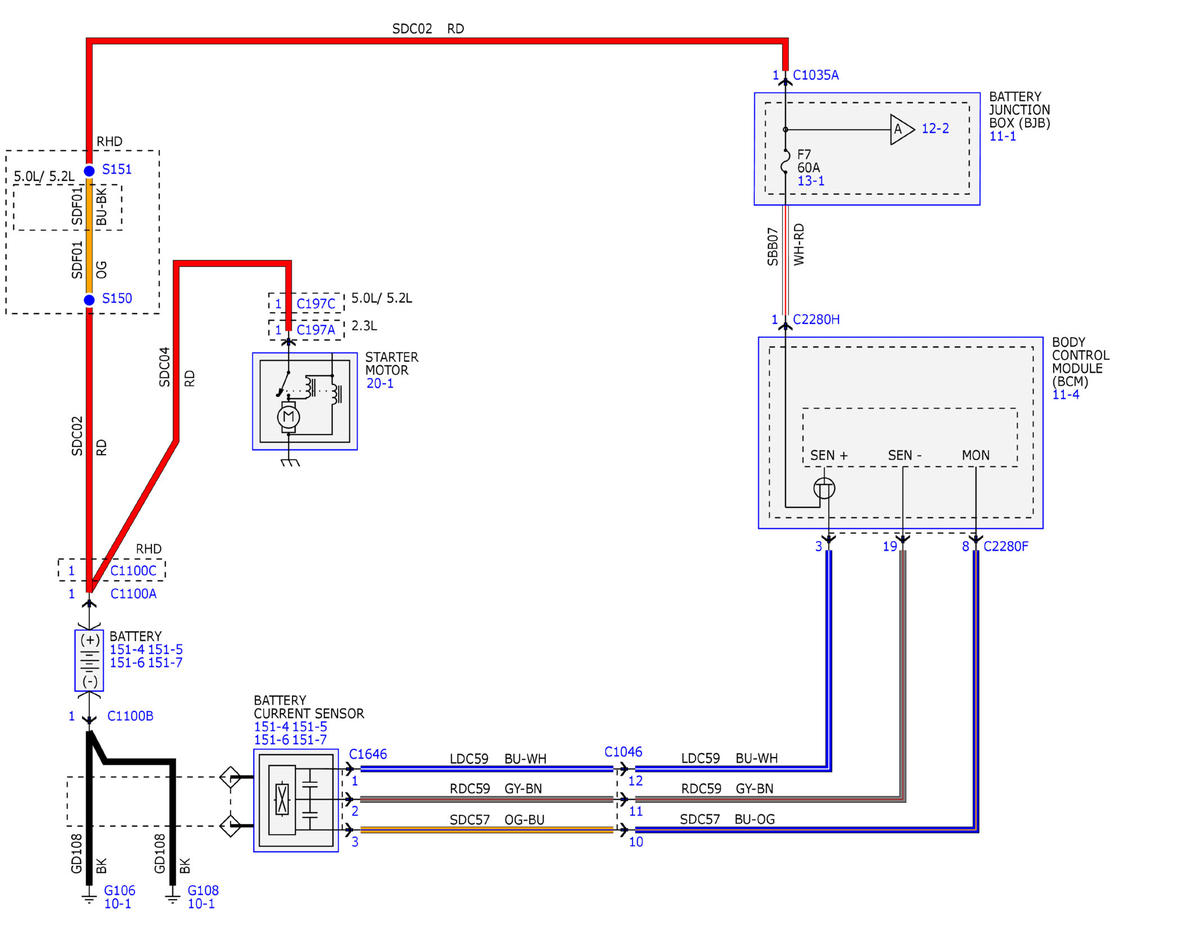This screenshot has width=1200, height=927.
Task: Open the 11-1 Battery Junction Box reference
Action: (1003, 136)
